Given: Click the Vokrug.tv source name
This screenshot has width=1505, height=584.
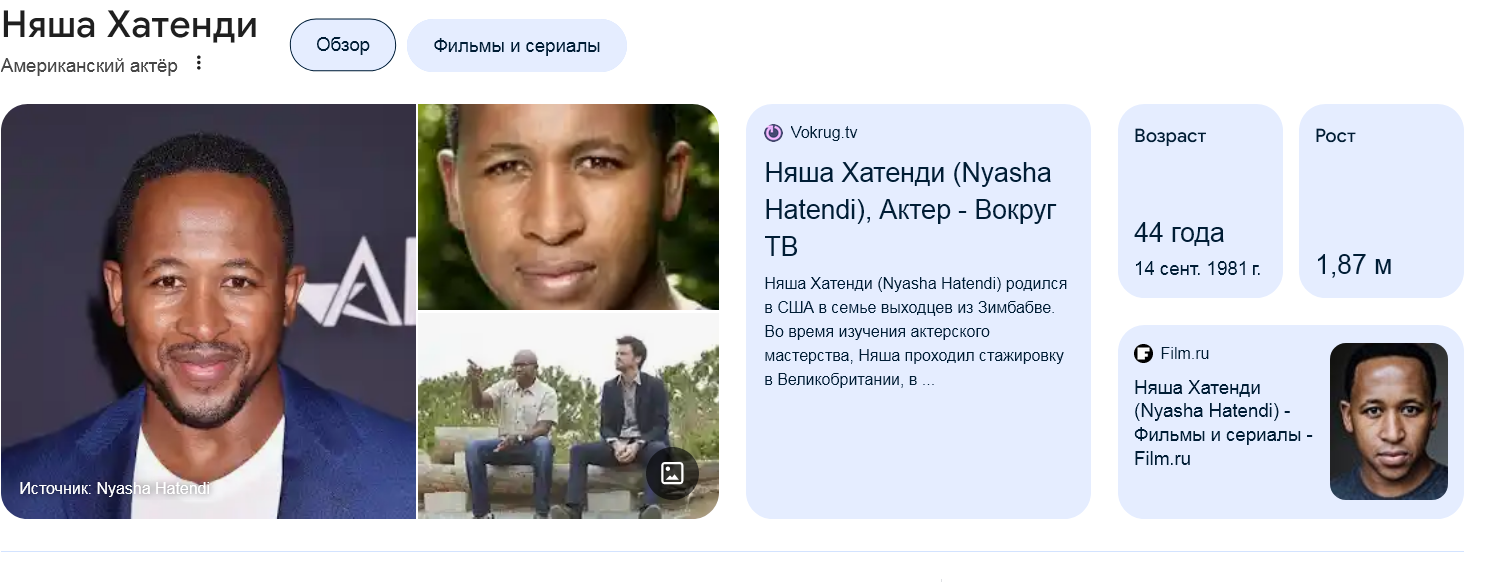Looking at the screenshot, I should (824, 132).
